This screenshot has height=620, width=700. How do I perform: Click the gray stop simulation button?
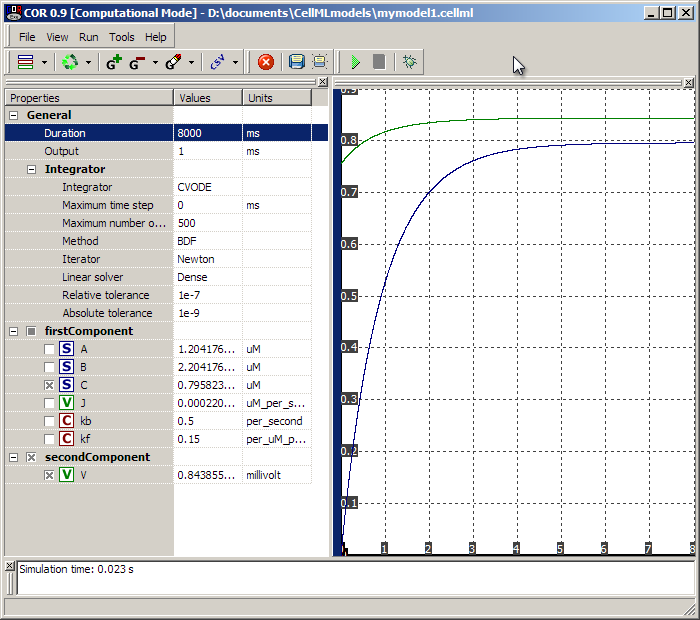tap(379, 62)
